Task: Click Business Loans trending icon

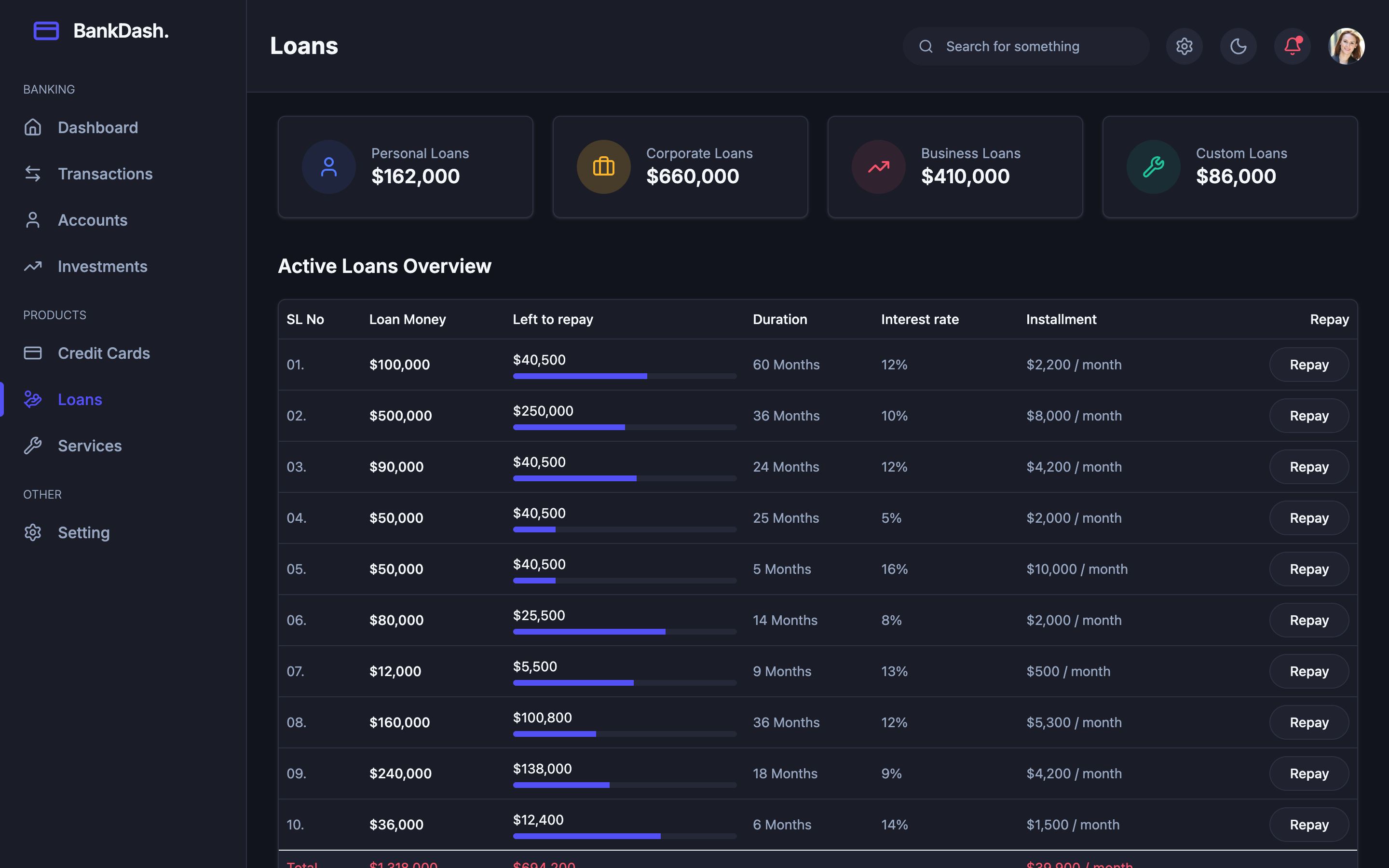Action: point(878,166)
